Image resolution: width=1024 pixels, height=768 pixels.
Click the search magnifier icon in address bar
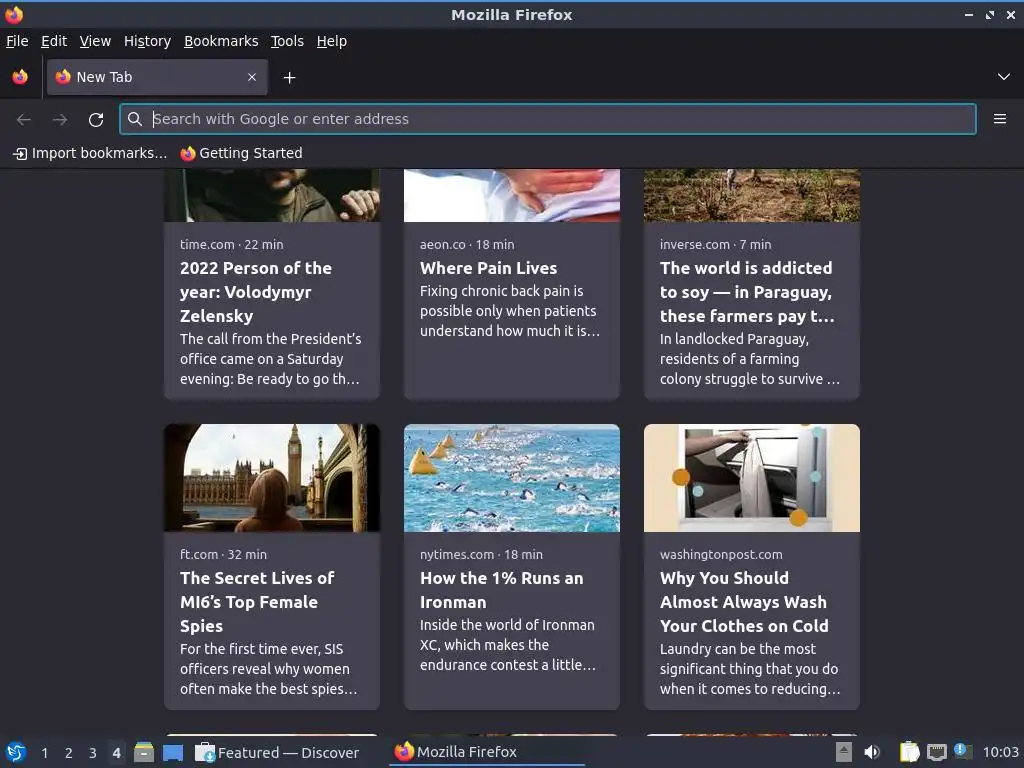(x=135, y=119)
